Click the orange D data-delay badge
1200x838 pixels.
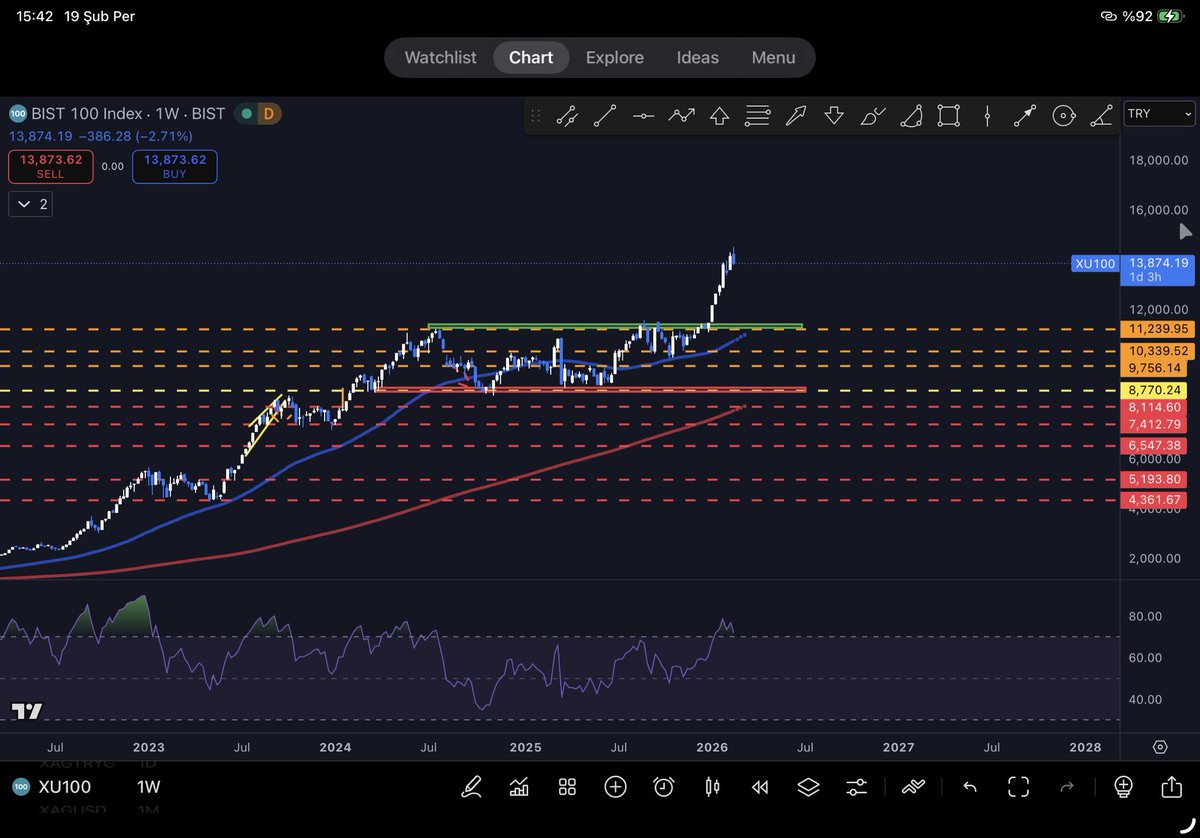coord(268,114)
